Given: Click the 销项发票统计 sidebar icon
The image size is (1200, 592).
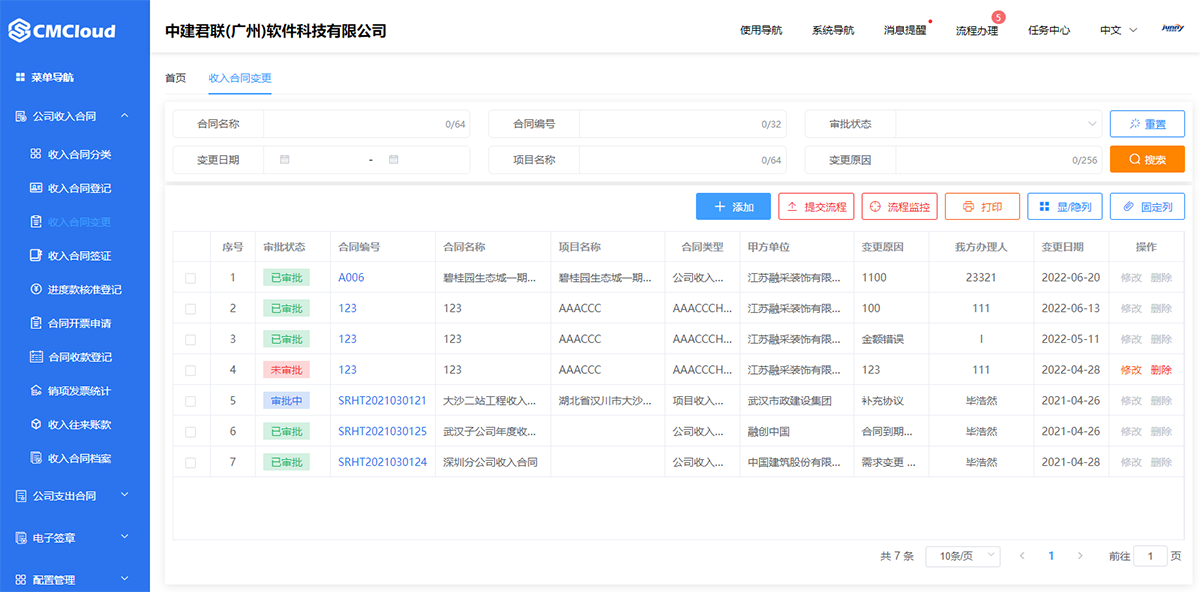Looking at the screenshot, I should point(36,391).
